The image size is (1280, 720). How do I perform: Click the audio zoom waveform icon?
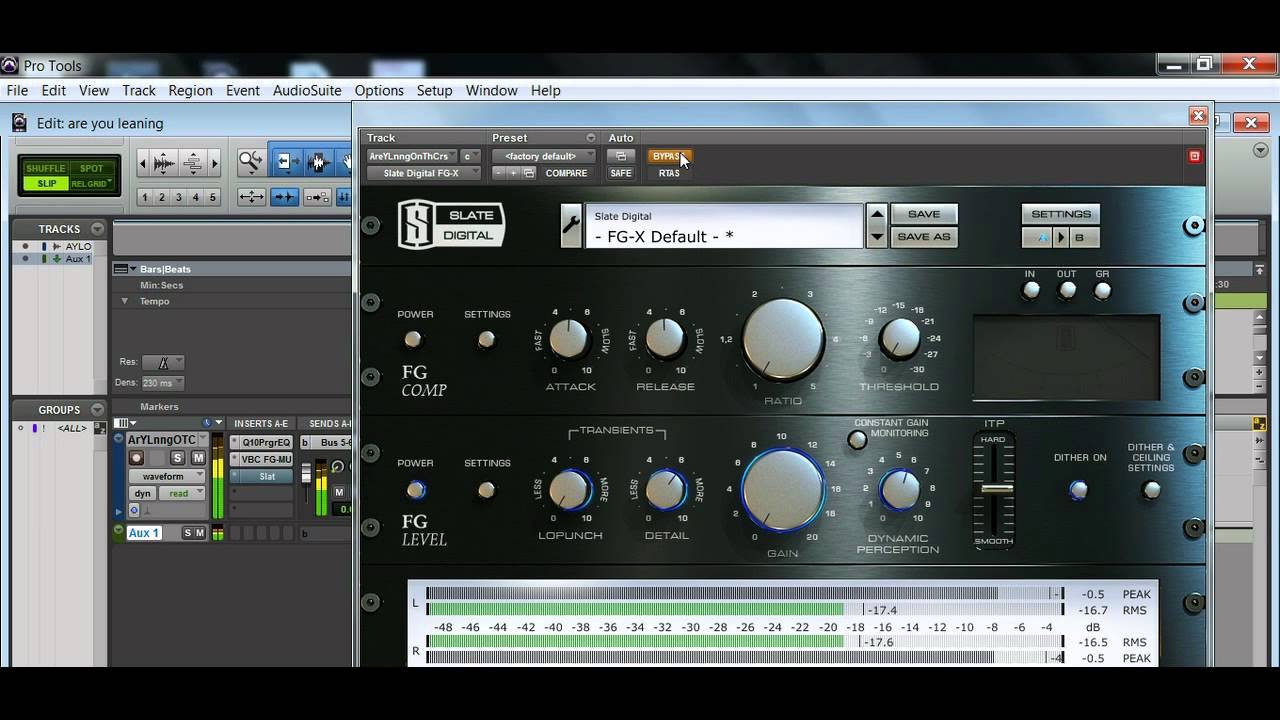pos(164,163)
